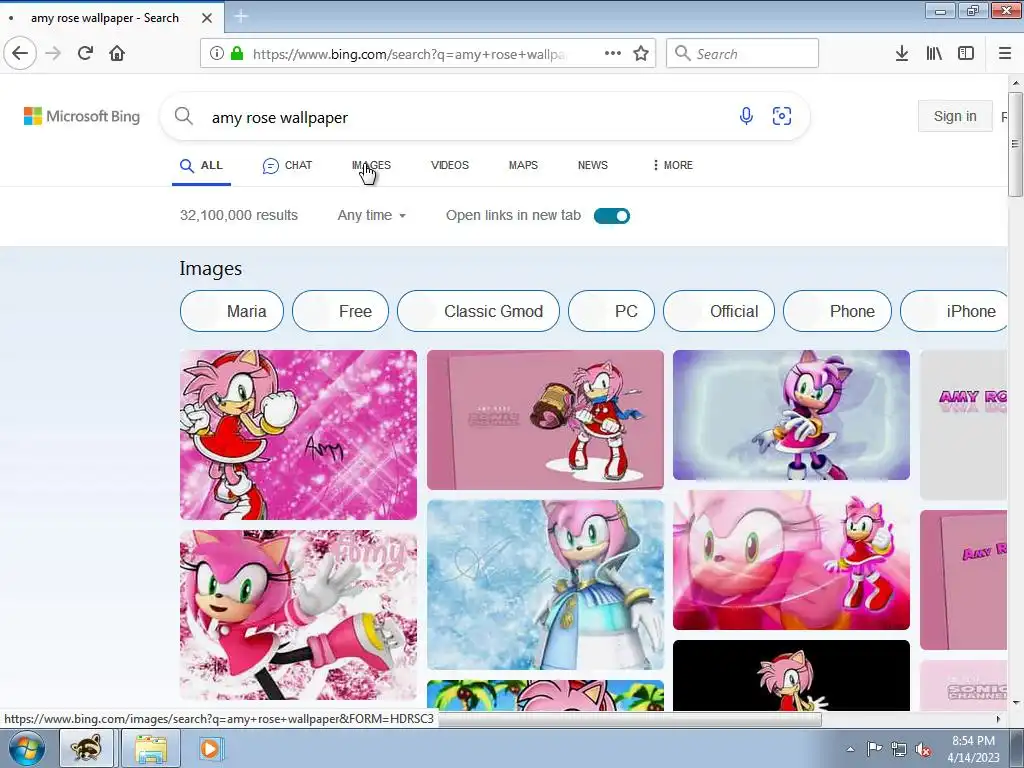Switch to the CHAT tab
This screenshot has height=768, width=1024.
tap(287, 165)
